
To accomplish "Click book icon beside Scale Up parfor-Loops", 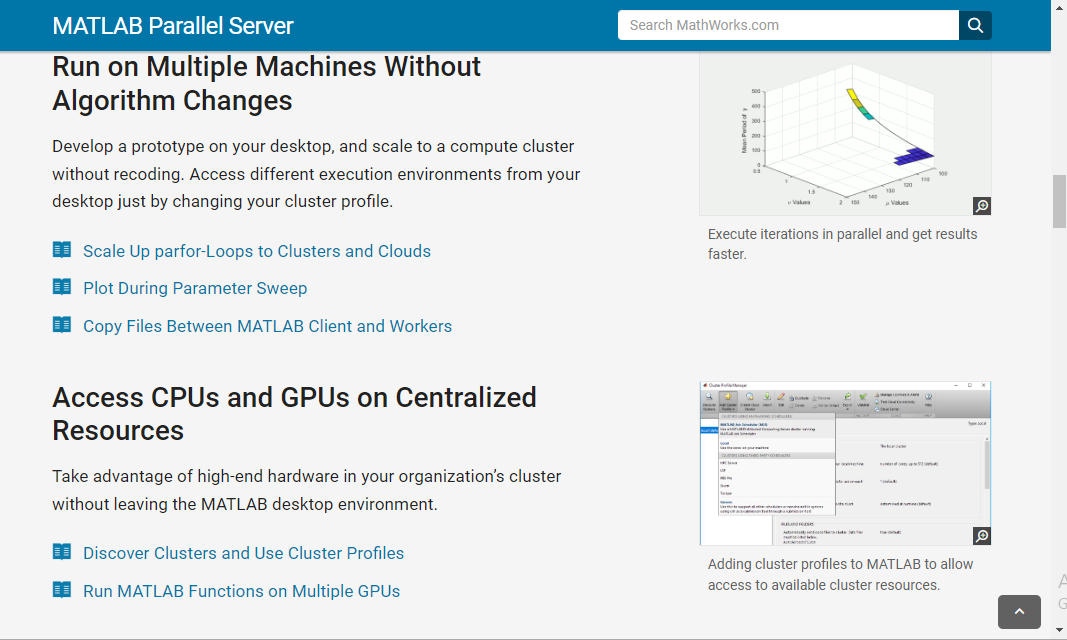I will click(62, 250).
